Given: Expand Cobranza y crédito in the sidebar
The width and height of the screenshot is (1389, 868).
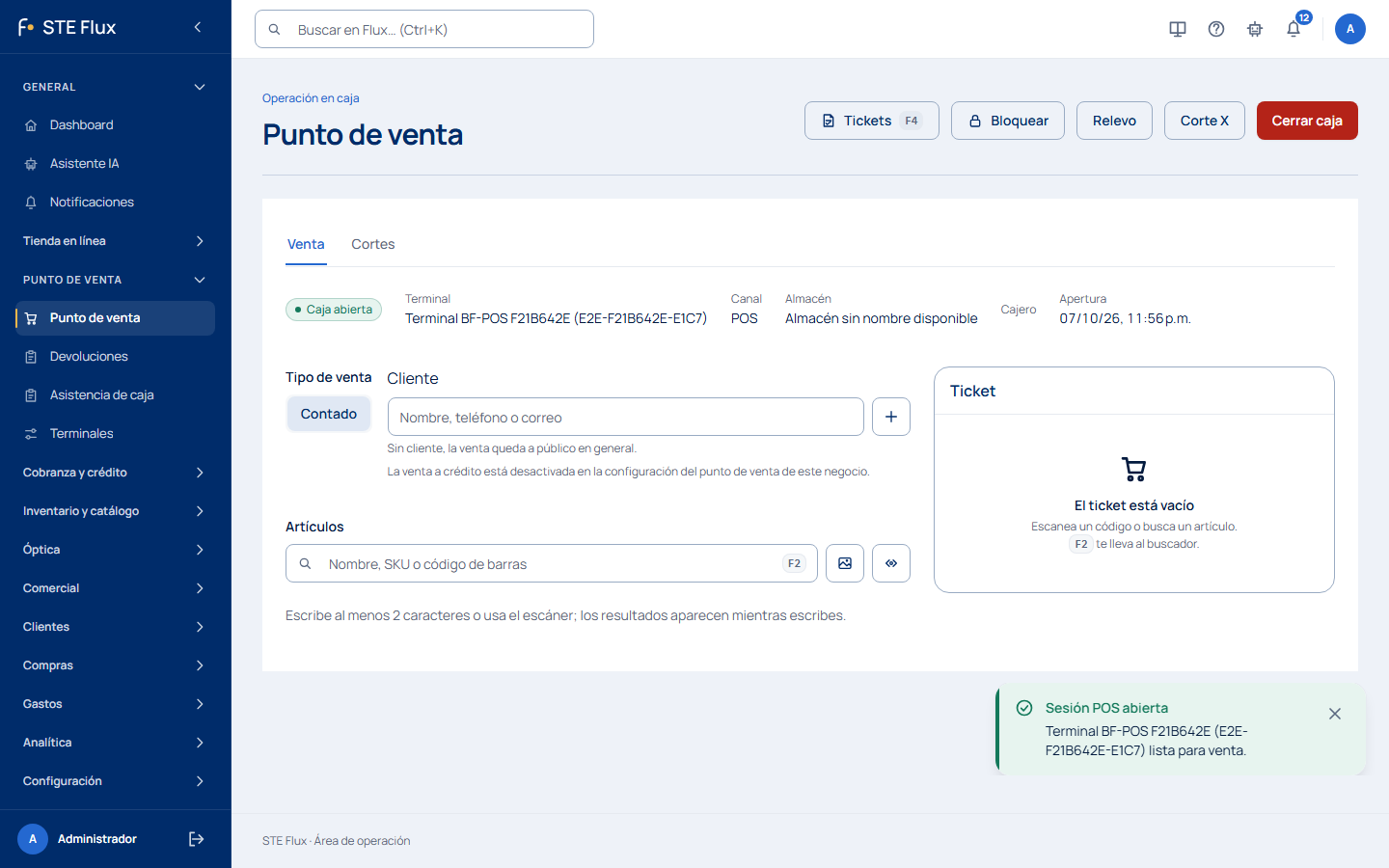Looking at the screenshot, I should click(116, 473).
